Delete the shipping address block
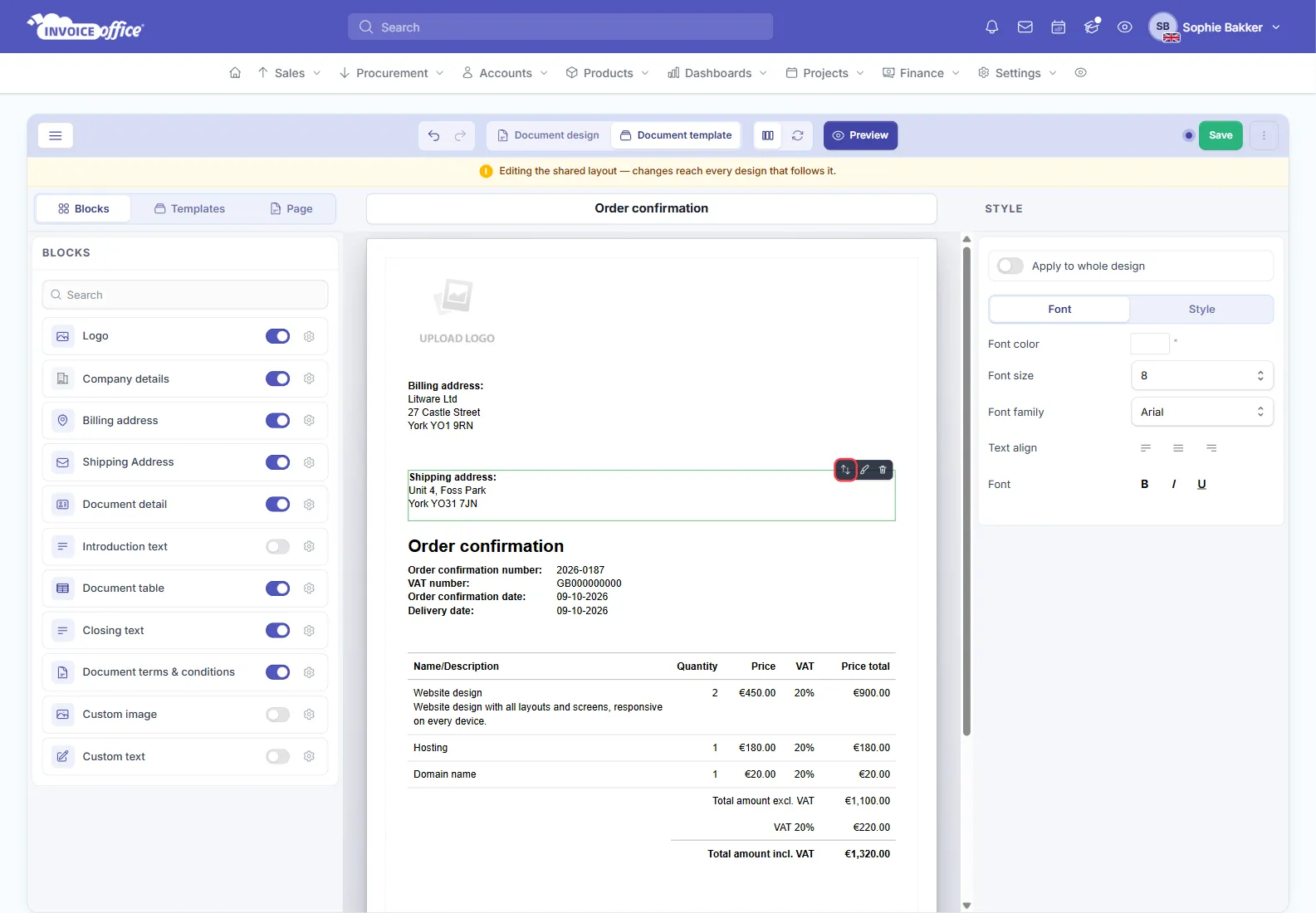This screenshot has width=1316, height=913. click(x=883, y=470)
